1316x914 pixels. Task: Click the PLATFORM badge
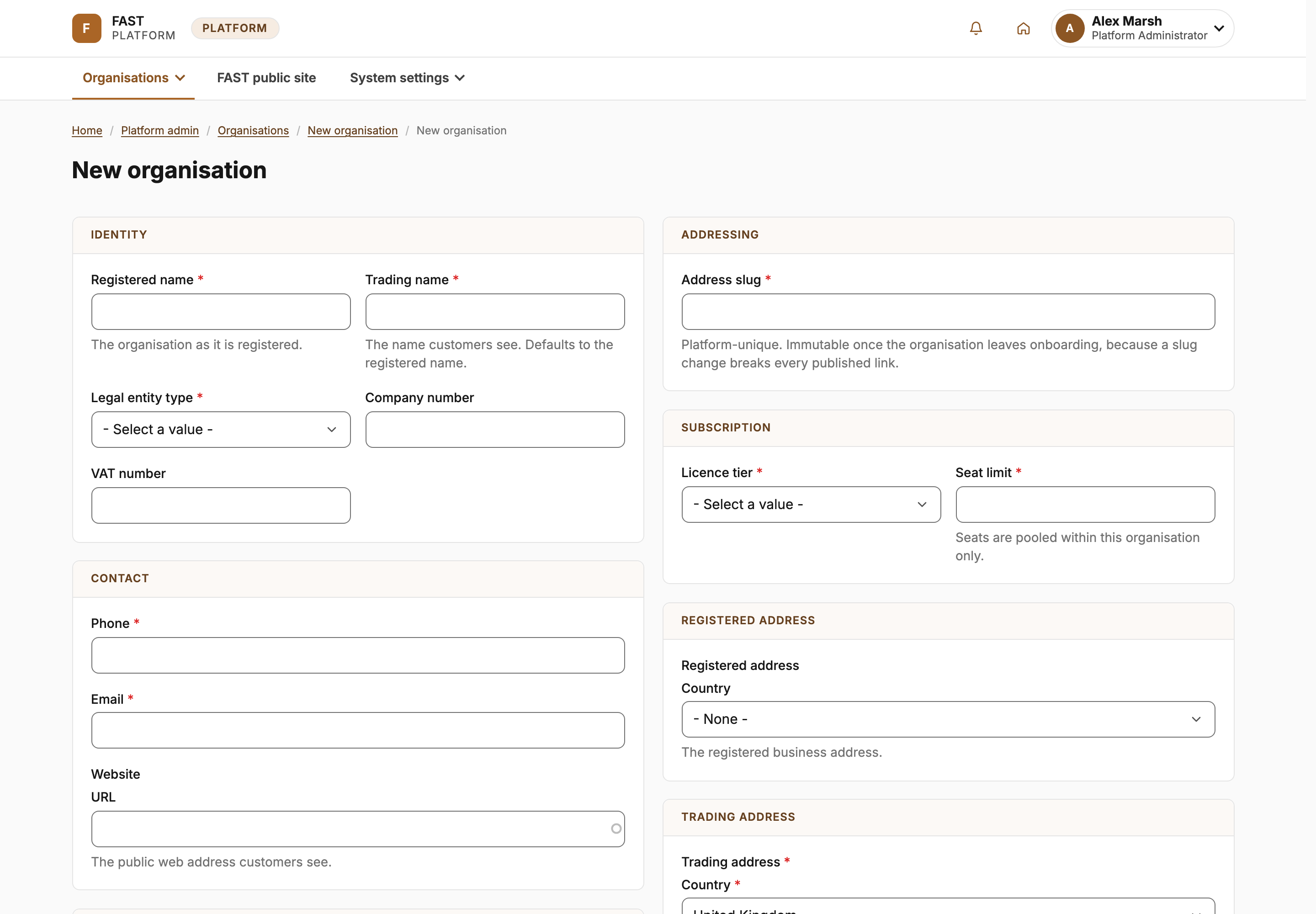click(235, 28)
